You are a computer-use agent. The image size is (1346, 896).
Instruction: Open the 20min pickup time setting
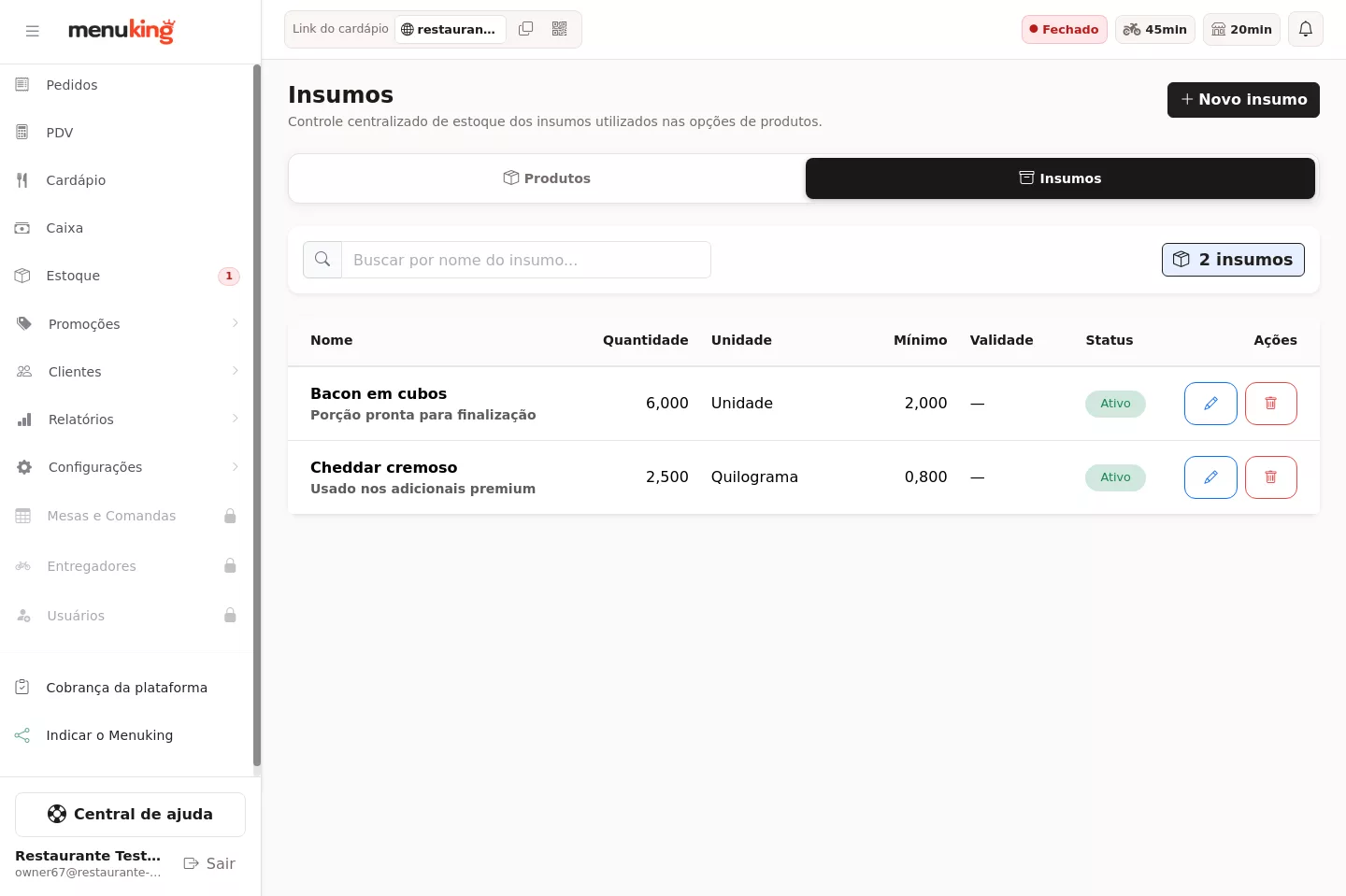[x=1241, y=29]
